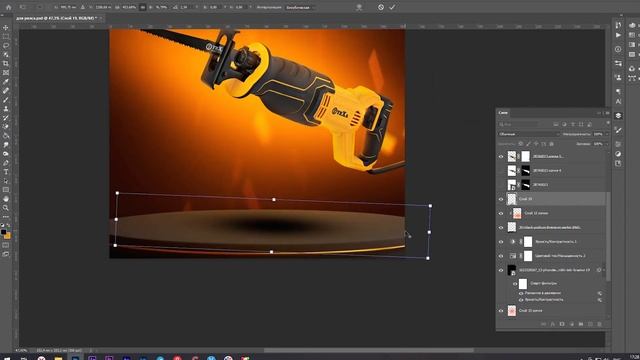Open the layer blend mode dropdown

pyautogui.click(x=529, y=134)
